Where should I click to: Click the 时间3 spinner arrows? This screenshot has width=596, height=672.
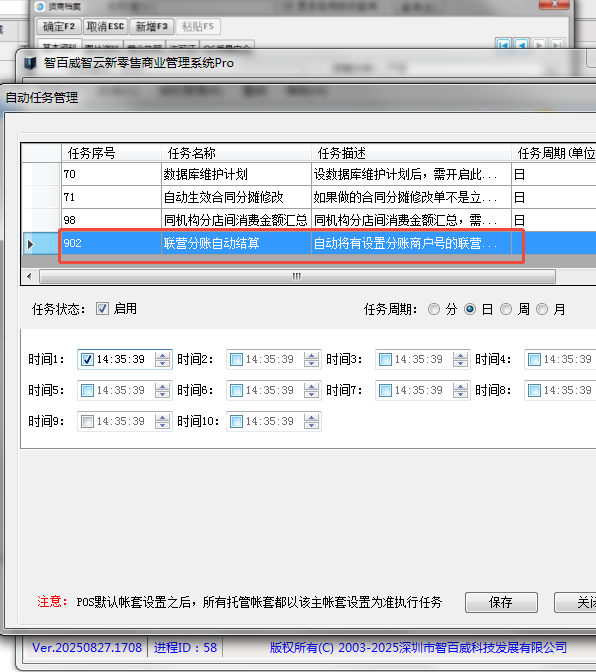(461, 359)
